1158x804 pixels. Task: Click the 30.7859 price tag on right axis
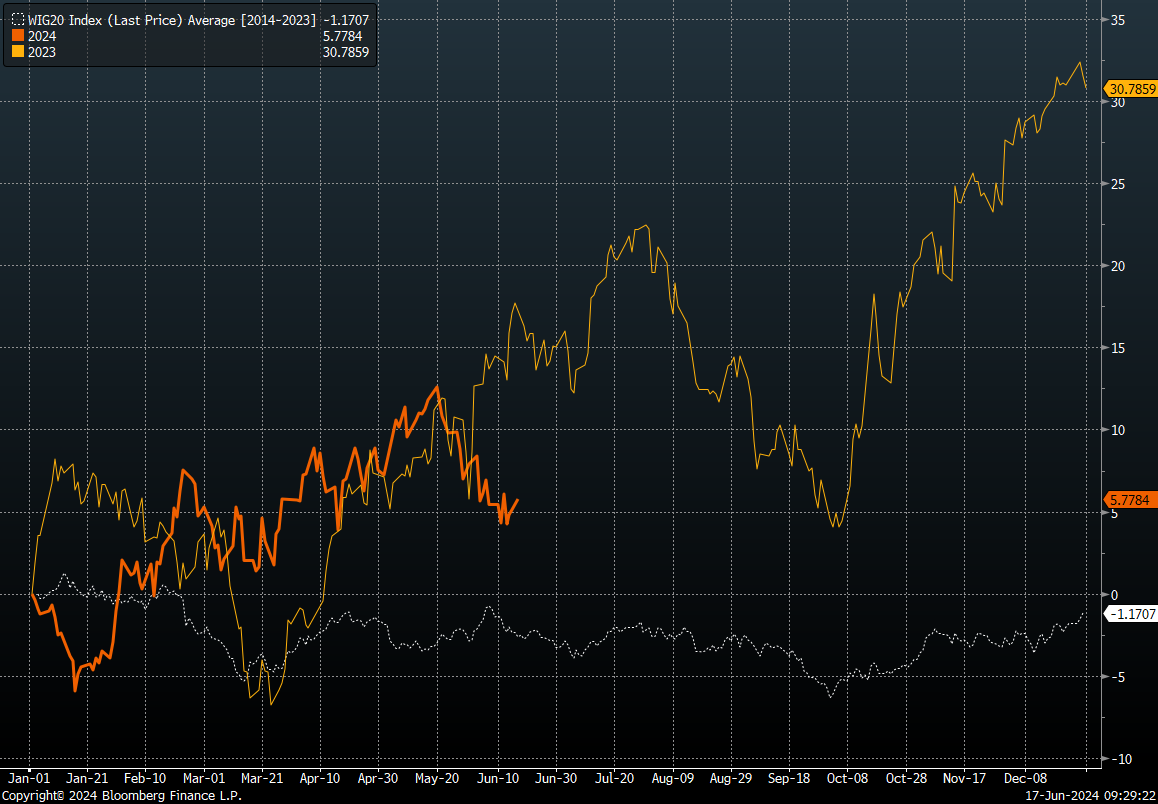1132,89
